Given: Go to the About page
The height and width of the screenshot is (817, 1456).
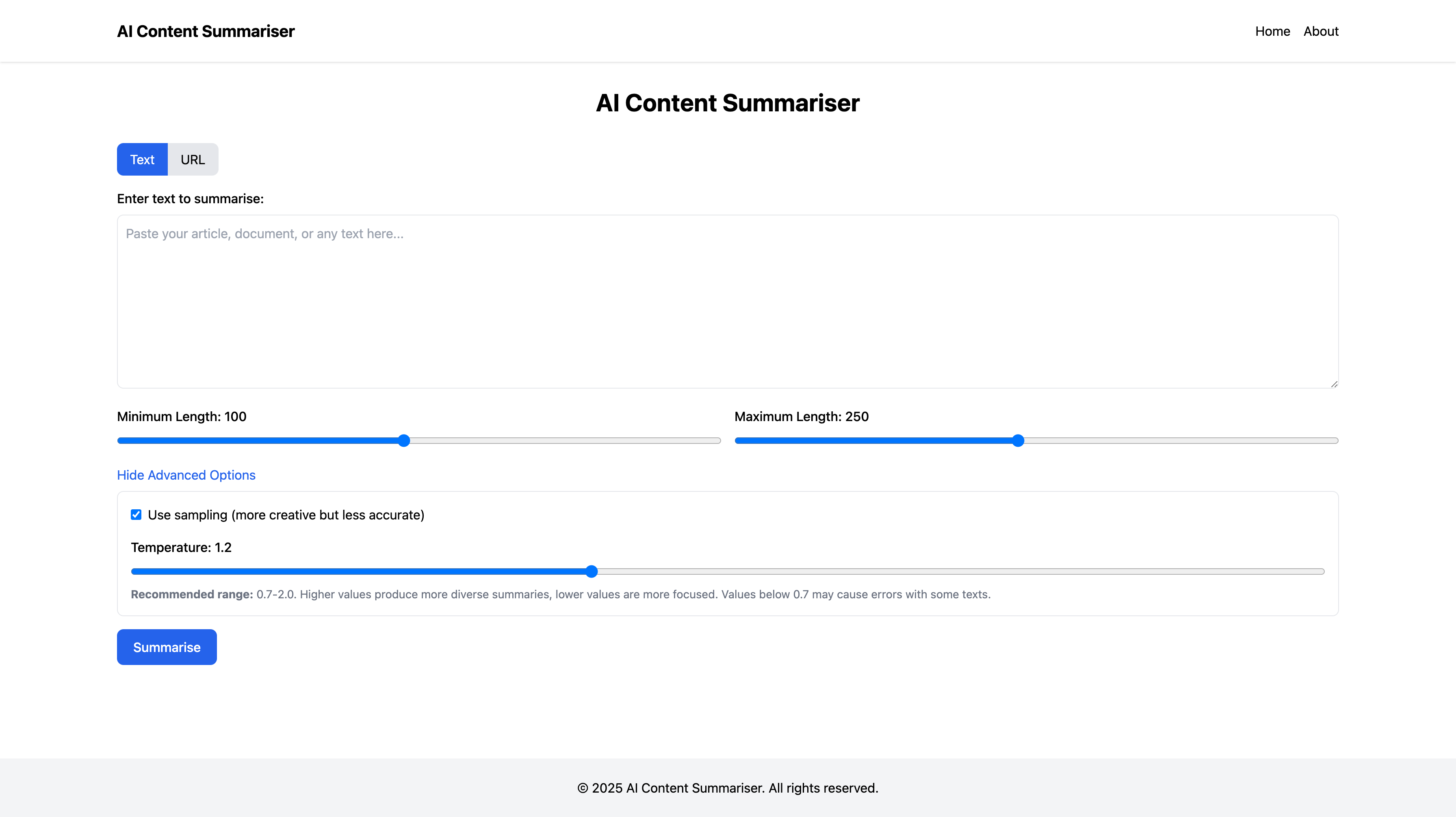Looking at the screenshot, I should [x=1320, y=31].
